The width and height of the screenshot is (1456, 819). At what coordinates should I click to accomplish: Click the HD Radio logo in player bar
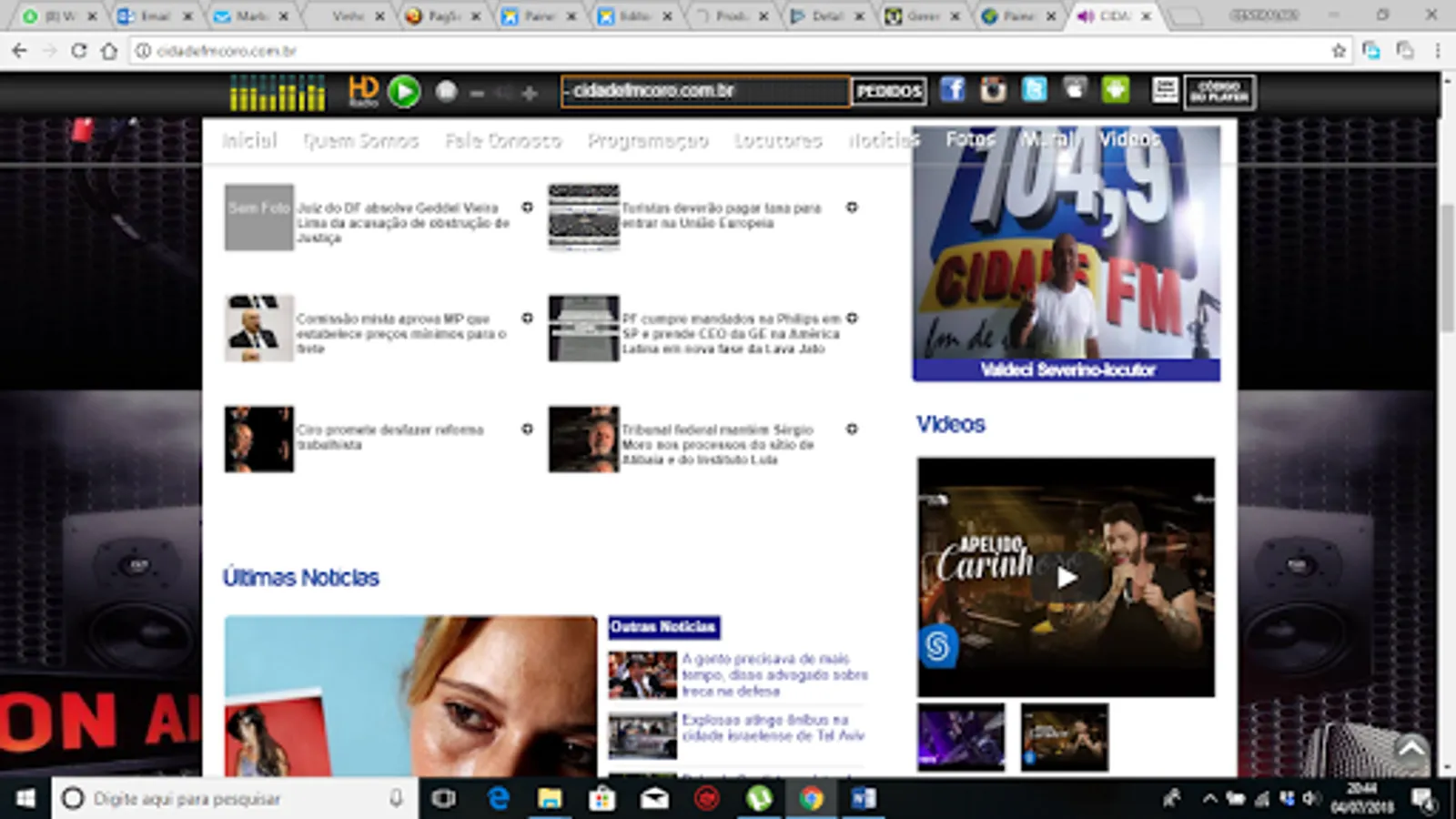(363, 91)
